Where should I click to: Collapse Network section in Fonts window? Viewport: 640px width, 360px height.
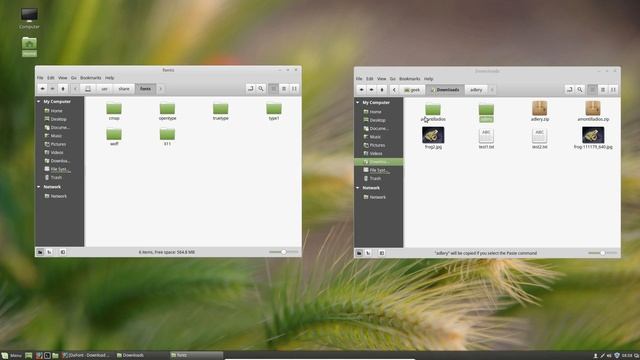(39, 187)
